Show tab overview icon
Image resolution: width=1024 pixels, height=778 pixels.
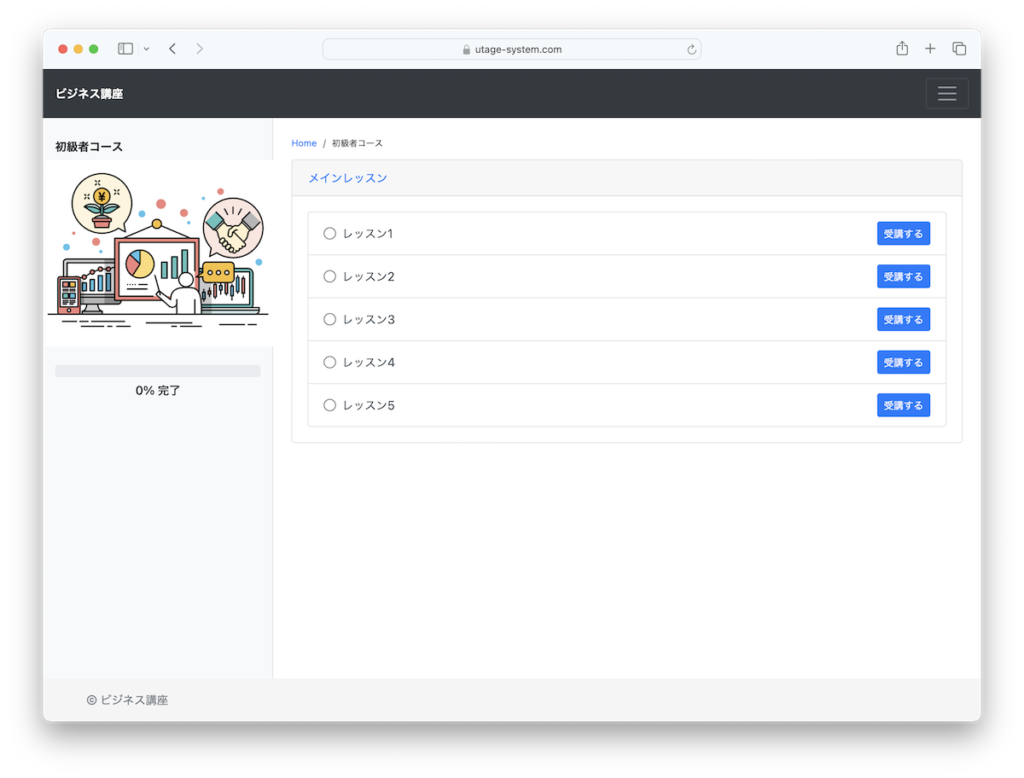pyautogui.click(x=959, y=49)
